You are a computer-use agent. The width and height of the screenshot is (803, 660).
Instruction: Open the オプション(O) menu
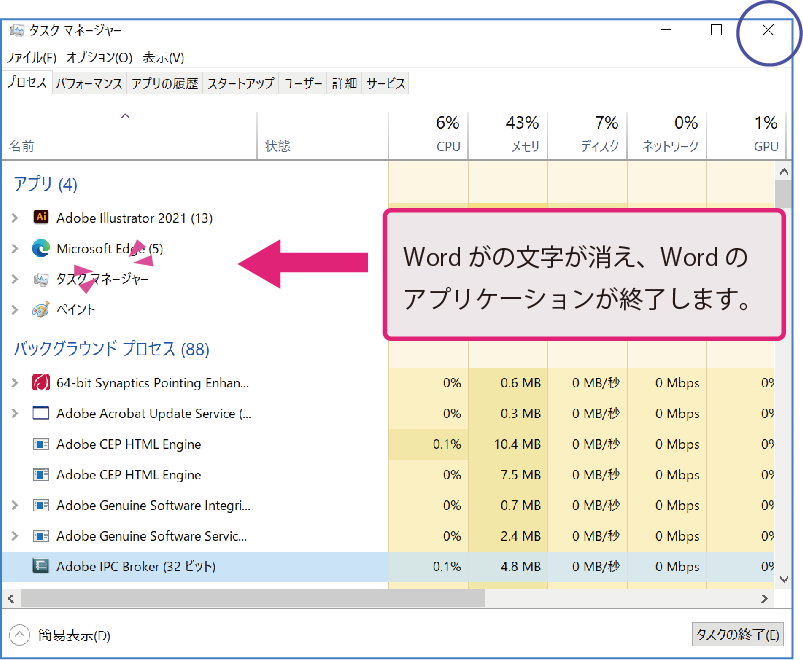coord(99,58)
